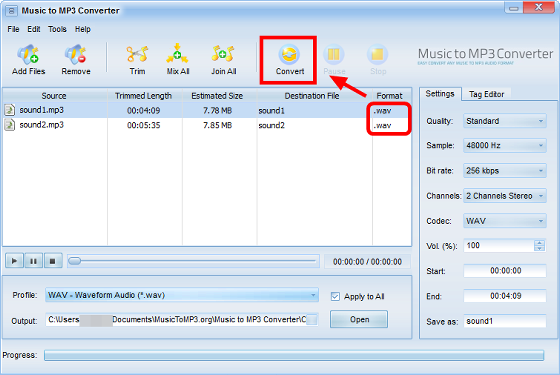
Task: Click the Vol. (%) input field
Action: [x=499, y=246]
